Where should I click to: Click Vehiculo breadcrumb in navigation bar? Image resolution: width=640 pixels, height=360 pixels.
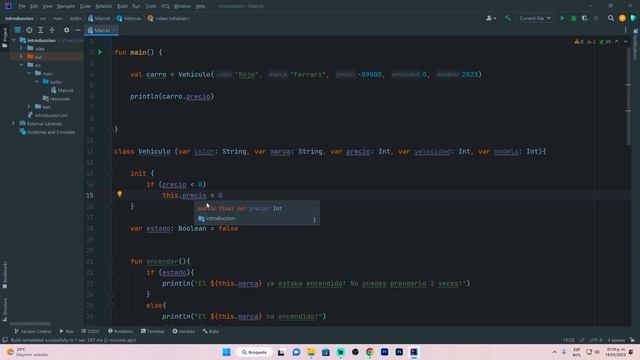pyautogui.click(x=129, y=18)
